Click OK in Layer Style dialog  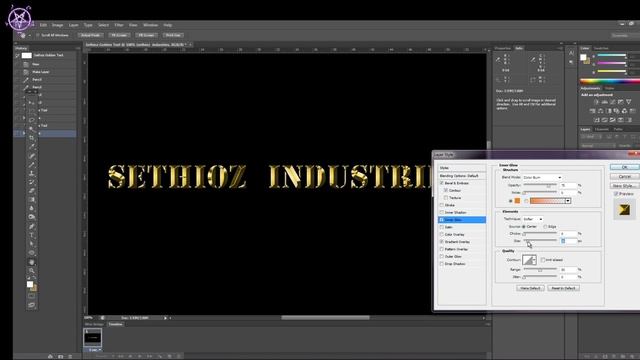[624, 167]
